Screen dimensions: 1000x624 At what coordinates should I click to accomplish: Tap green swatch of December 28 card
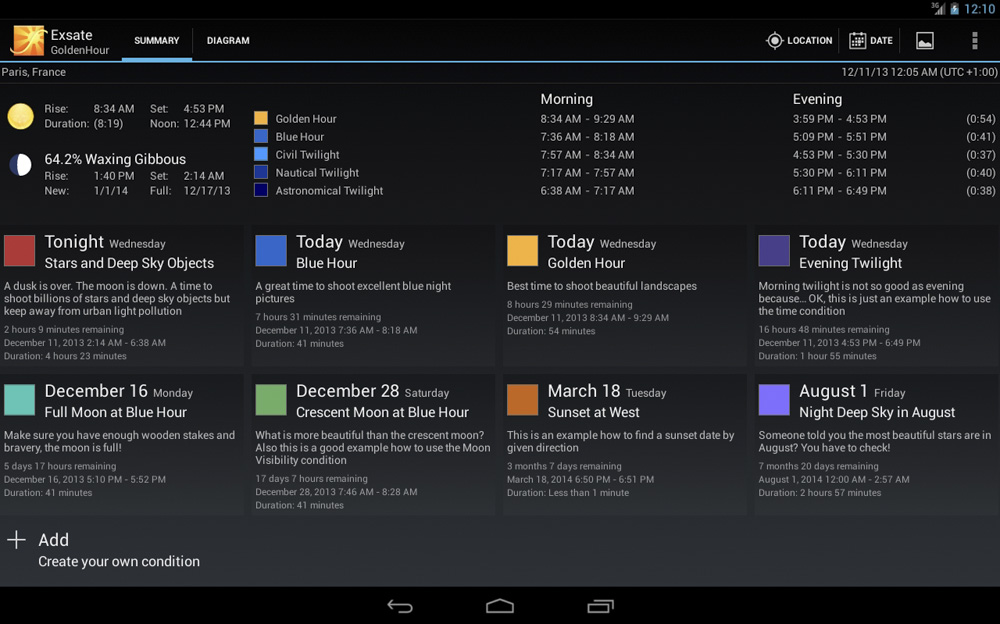coord(270,399)
